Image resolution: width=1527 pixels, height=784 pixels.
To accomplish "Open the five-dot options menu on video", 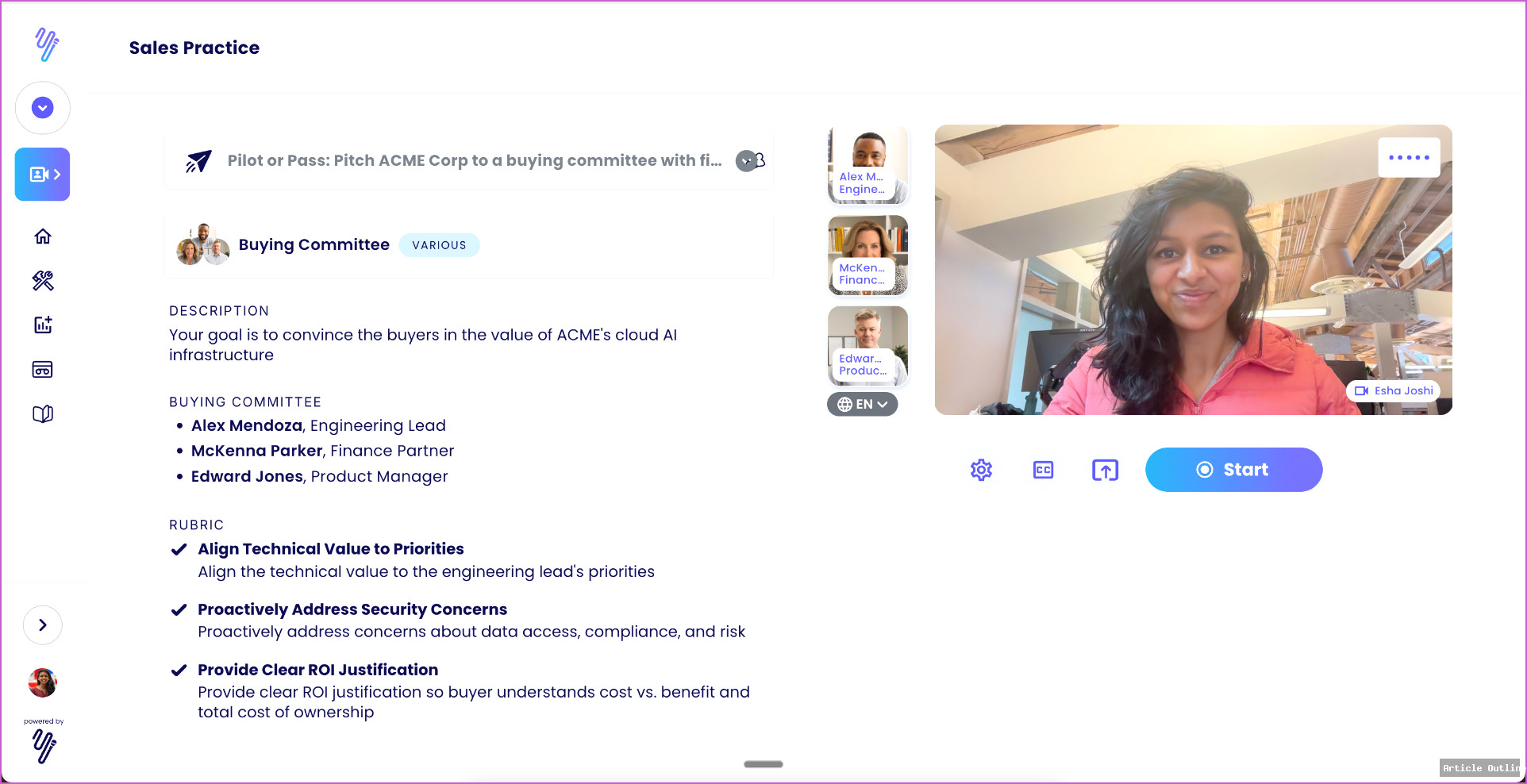I will [1409, 157].
